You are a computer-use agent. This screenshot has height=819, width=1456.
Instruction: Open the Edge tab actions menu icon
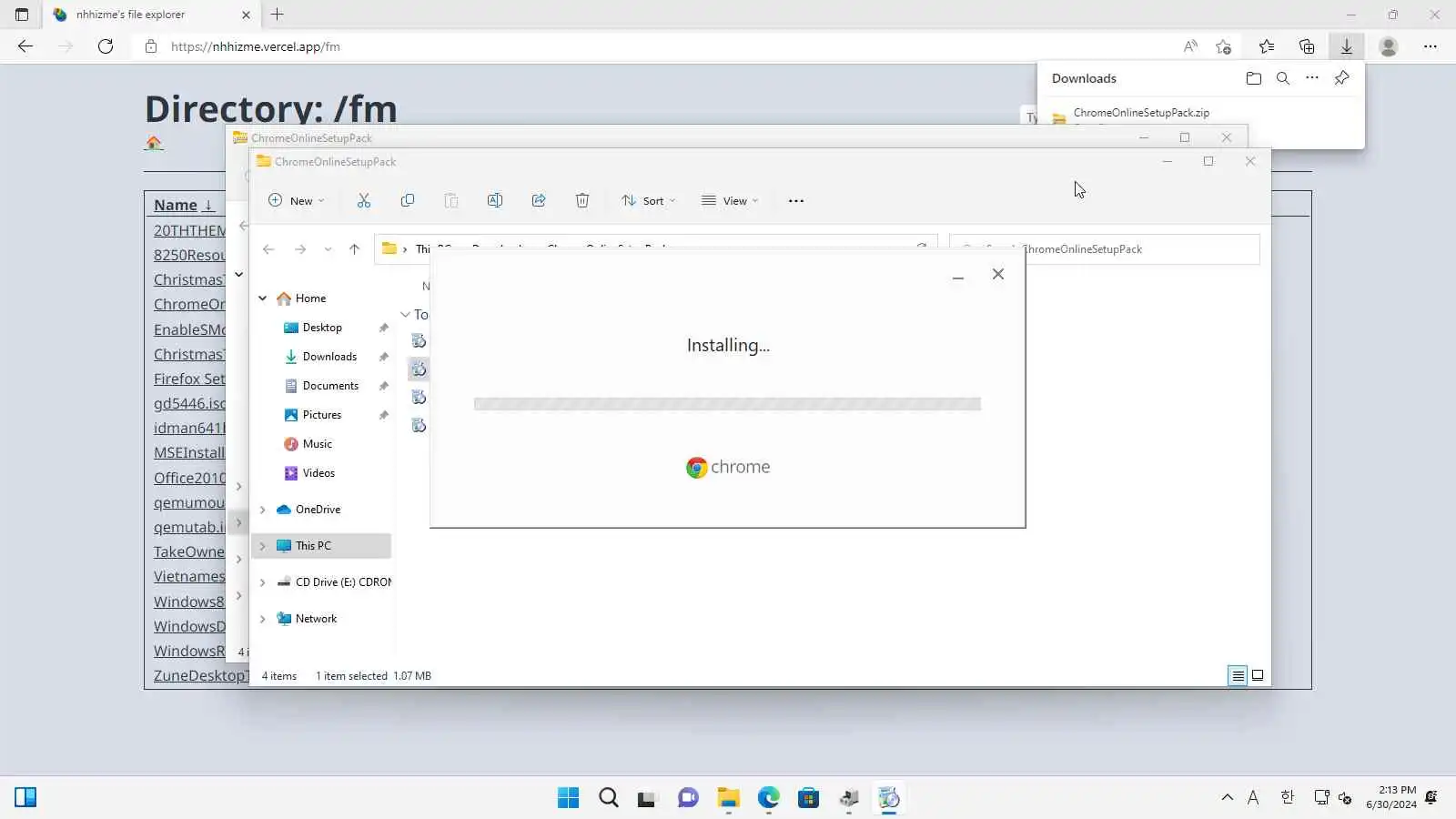tap(22, 15)
